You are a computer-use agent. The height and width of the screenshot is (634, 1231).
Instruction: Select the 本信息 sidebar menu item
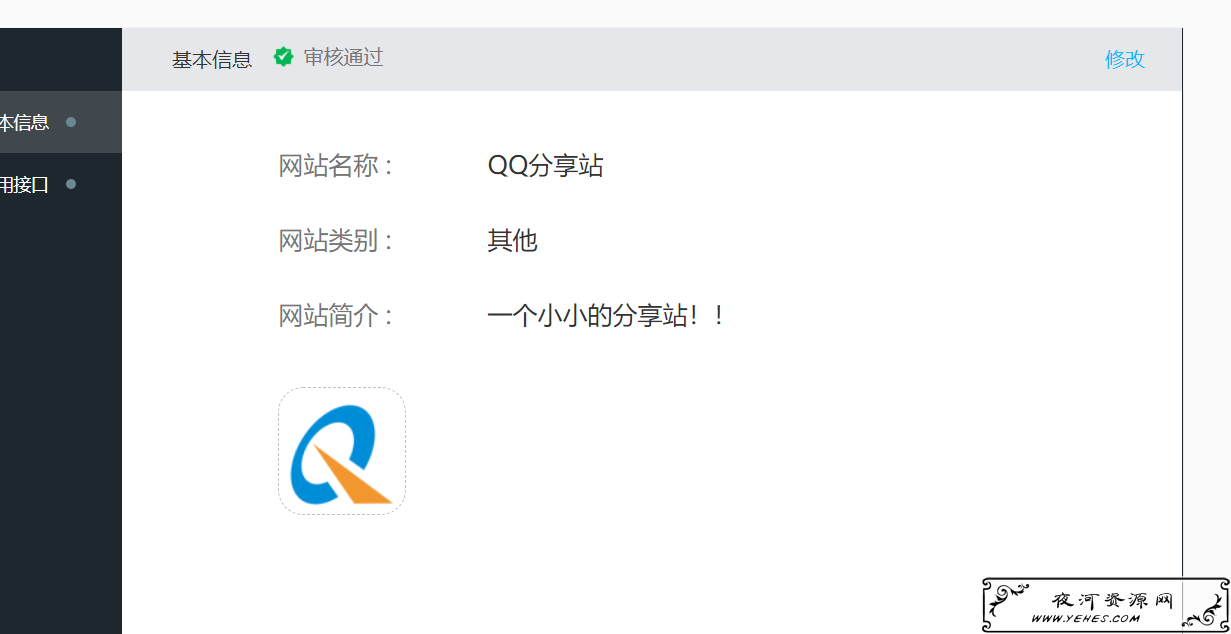pos(61,122)
